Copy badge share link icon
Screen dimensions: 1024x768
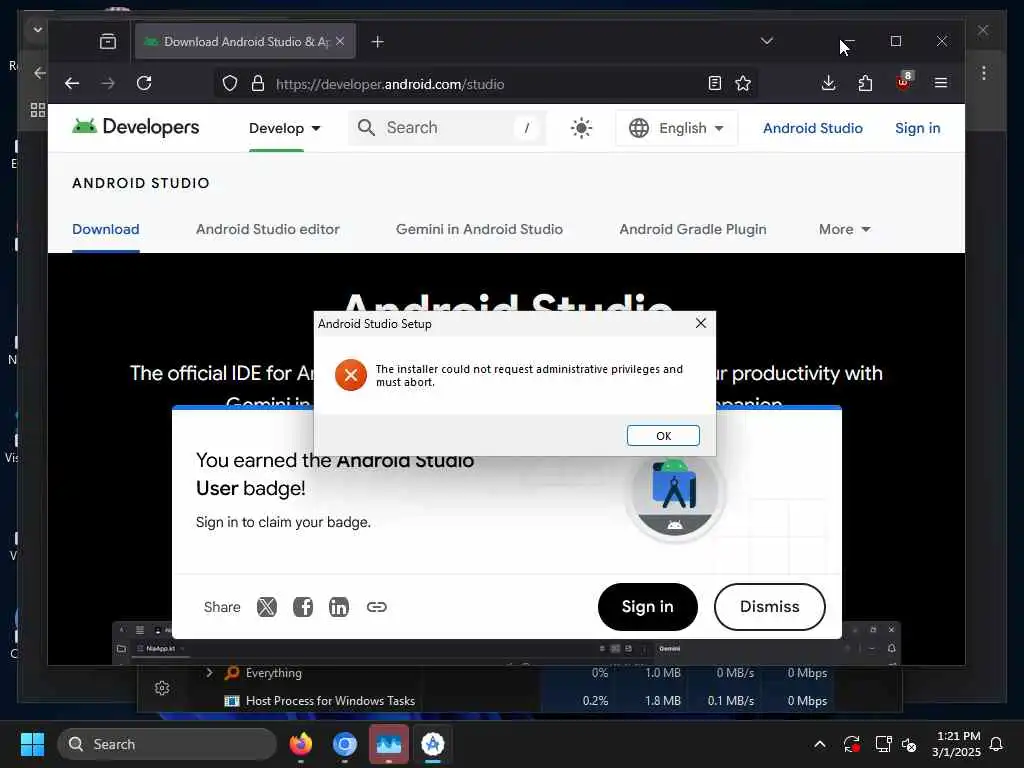(x=376, y=607)
